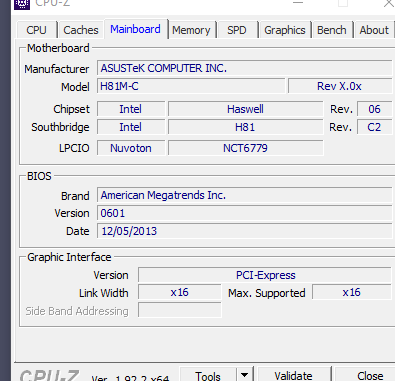The width and height of the screenshot is (395, 381).
Task: Select the Mainboard tab
Action: click(x=135, y=29)
